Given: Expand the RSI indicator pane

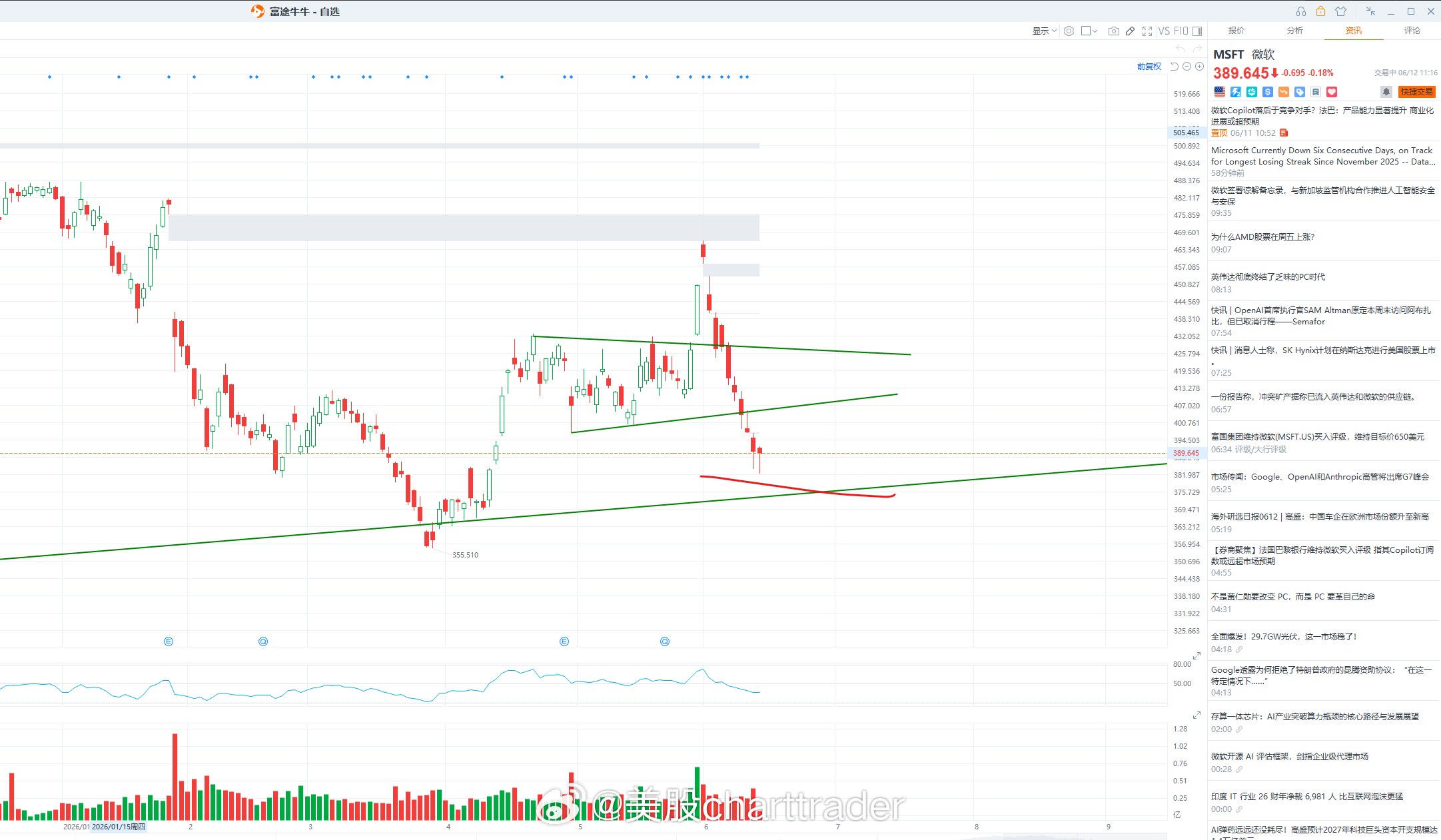Looking at the screenshot, I should [1197, 656].
